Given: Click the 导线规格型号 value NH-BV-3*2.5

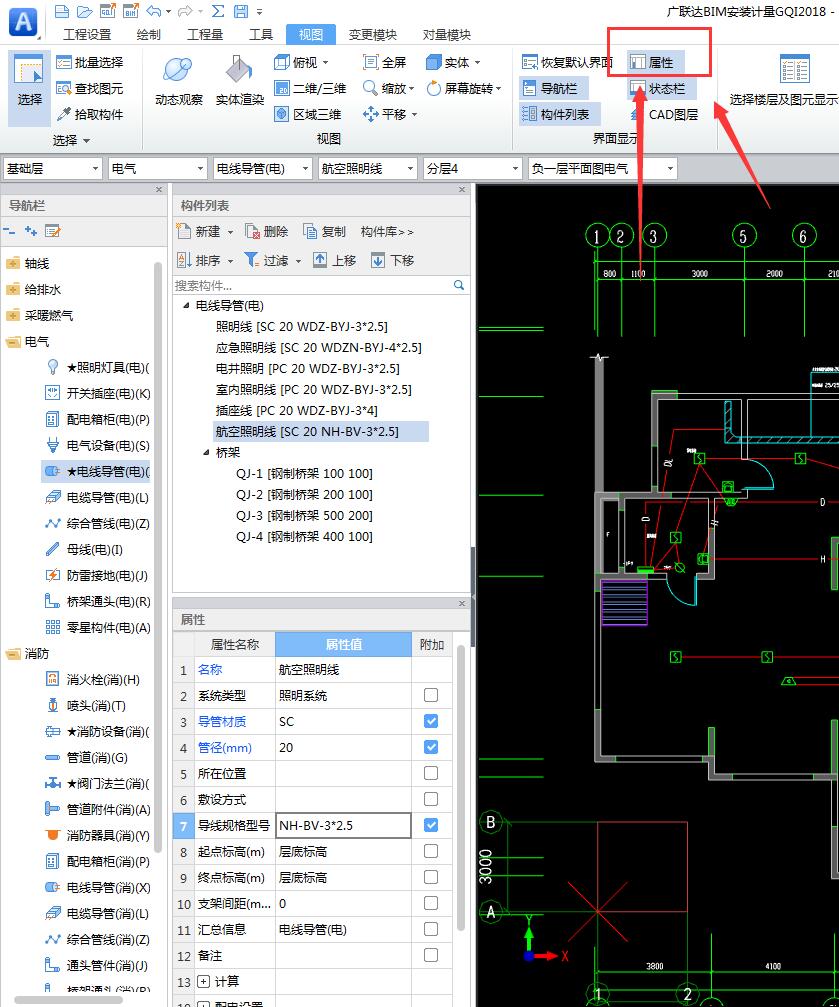Looking at the screenshot, I should point(343,825).
